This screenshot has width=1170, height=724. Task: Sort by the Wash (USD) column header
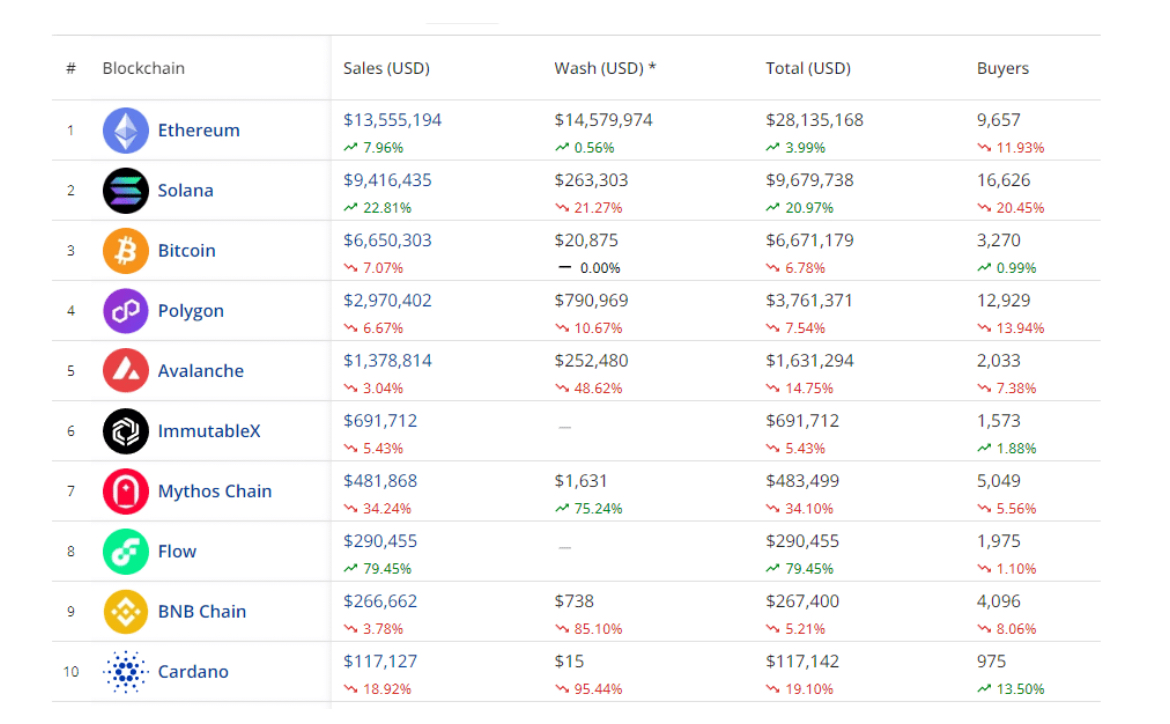coord(605,69)
